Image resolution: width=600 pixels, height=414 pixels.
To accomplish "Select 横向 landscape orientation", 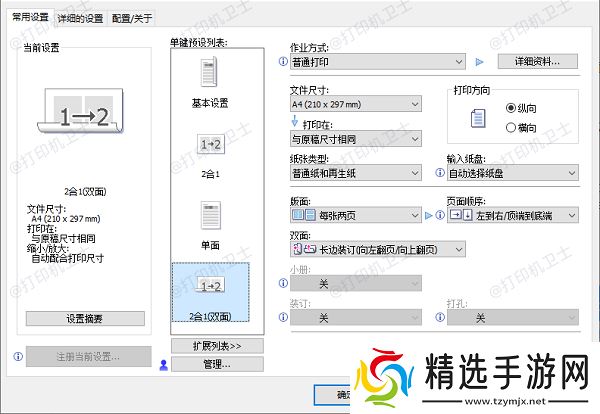I will click(521, 127).
